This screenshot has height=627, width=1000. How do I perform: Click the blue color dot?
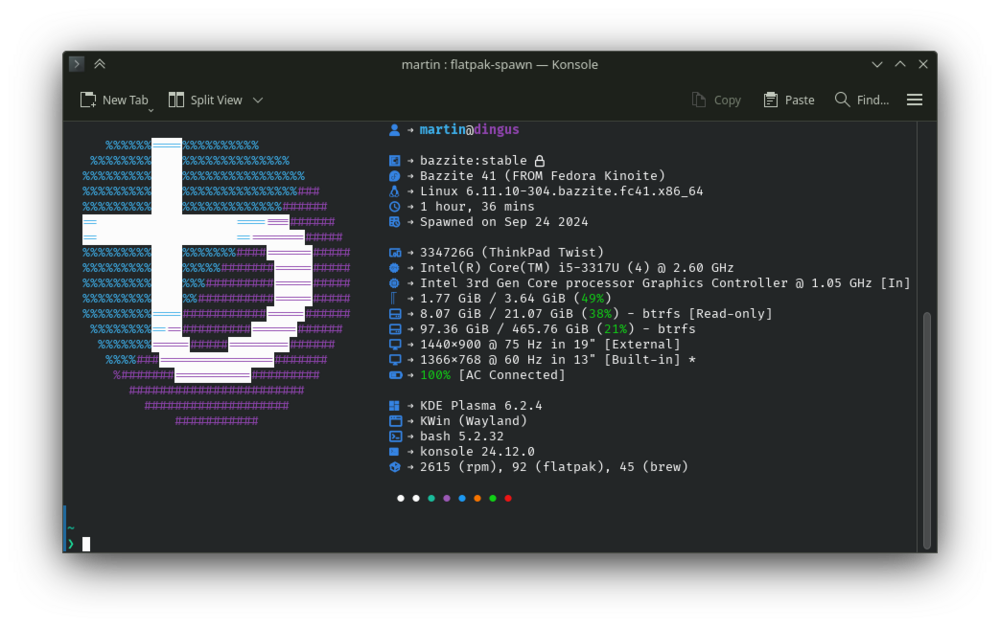pos(462,498)
